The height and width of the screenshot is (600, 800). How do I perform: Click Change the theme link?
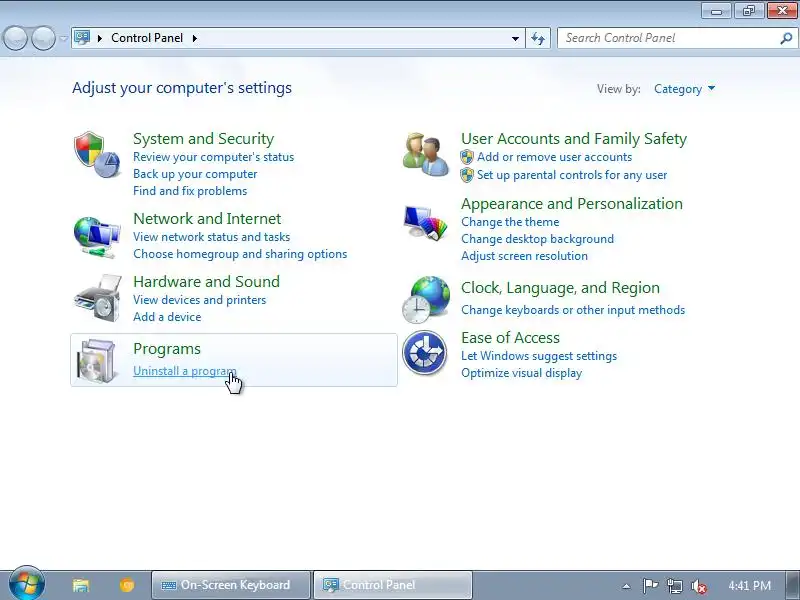[510, 222]
